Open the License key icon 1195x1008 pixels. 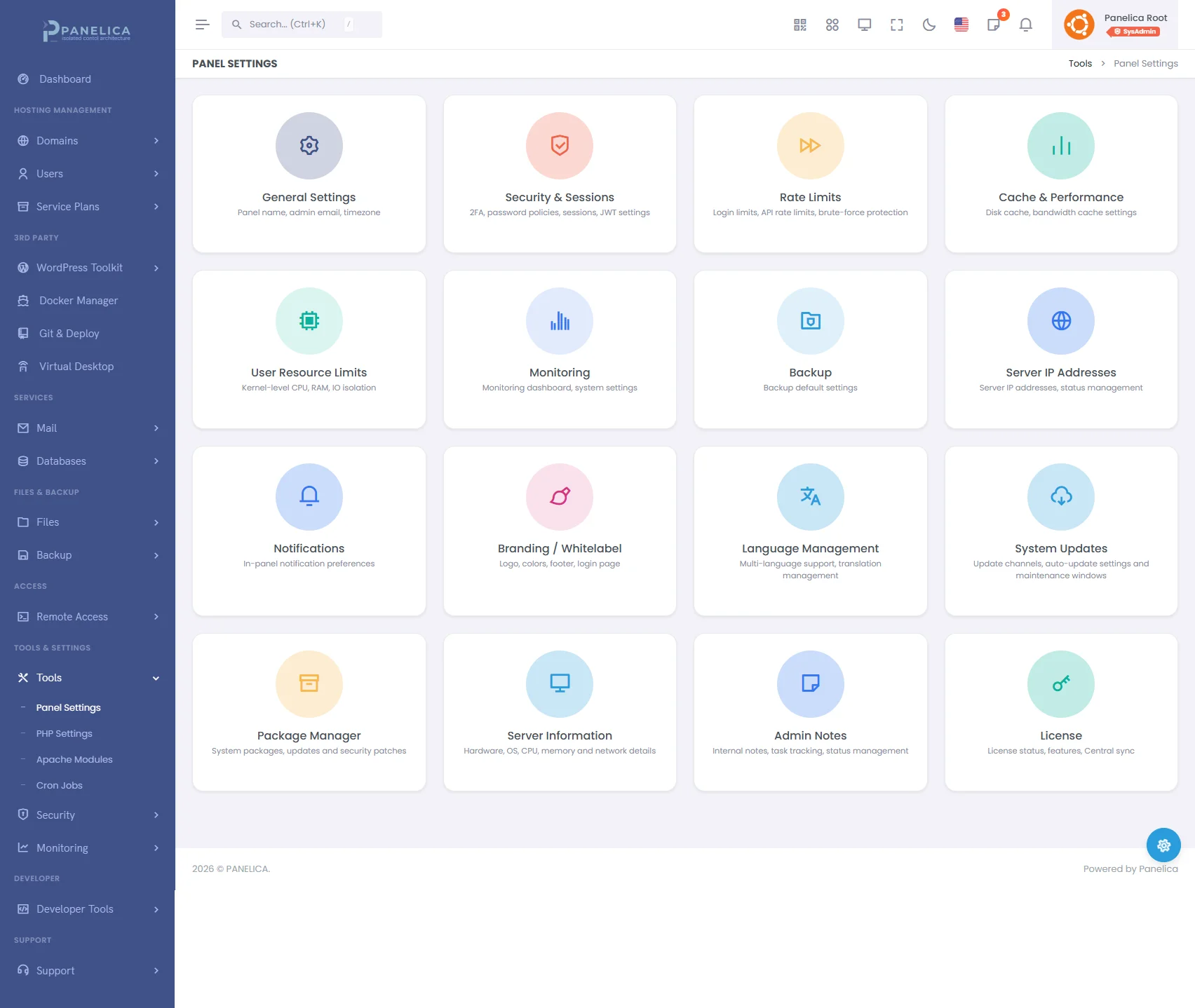coord(1060,684)
